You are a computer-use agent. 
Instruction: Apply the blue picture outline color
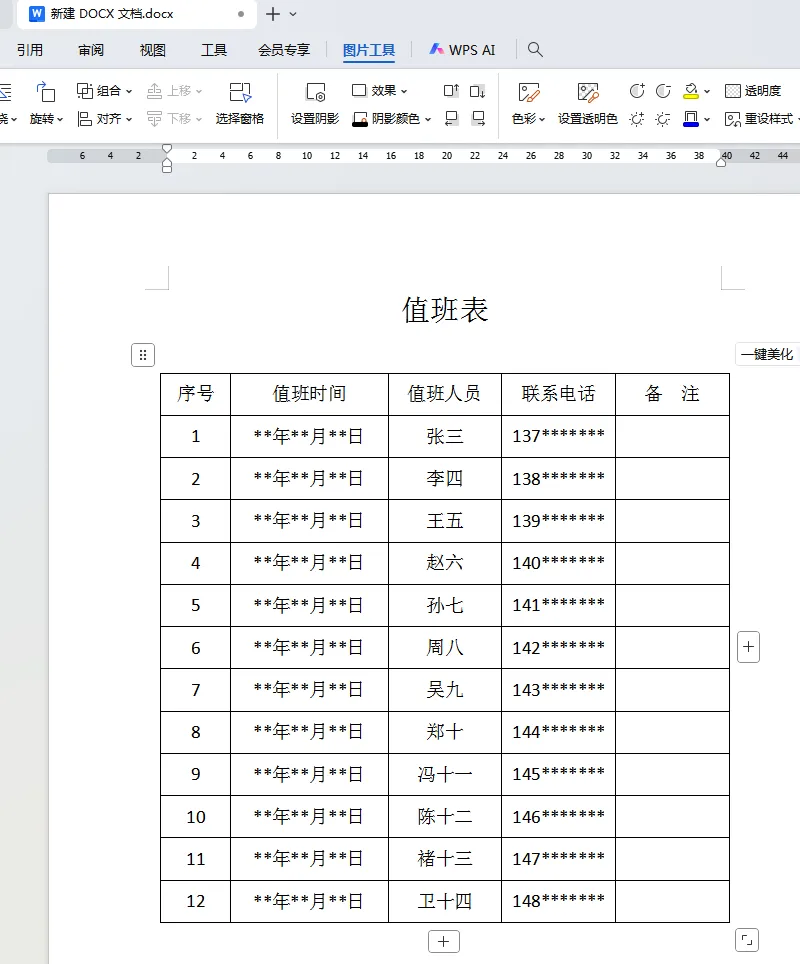(691, 119)
